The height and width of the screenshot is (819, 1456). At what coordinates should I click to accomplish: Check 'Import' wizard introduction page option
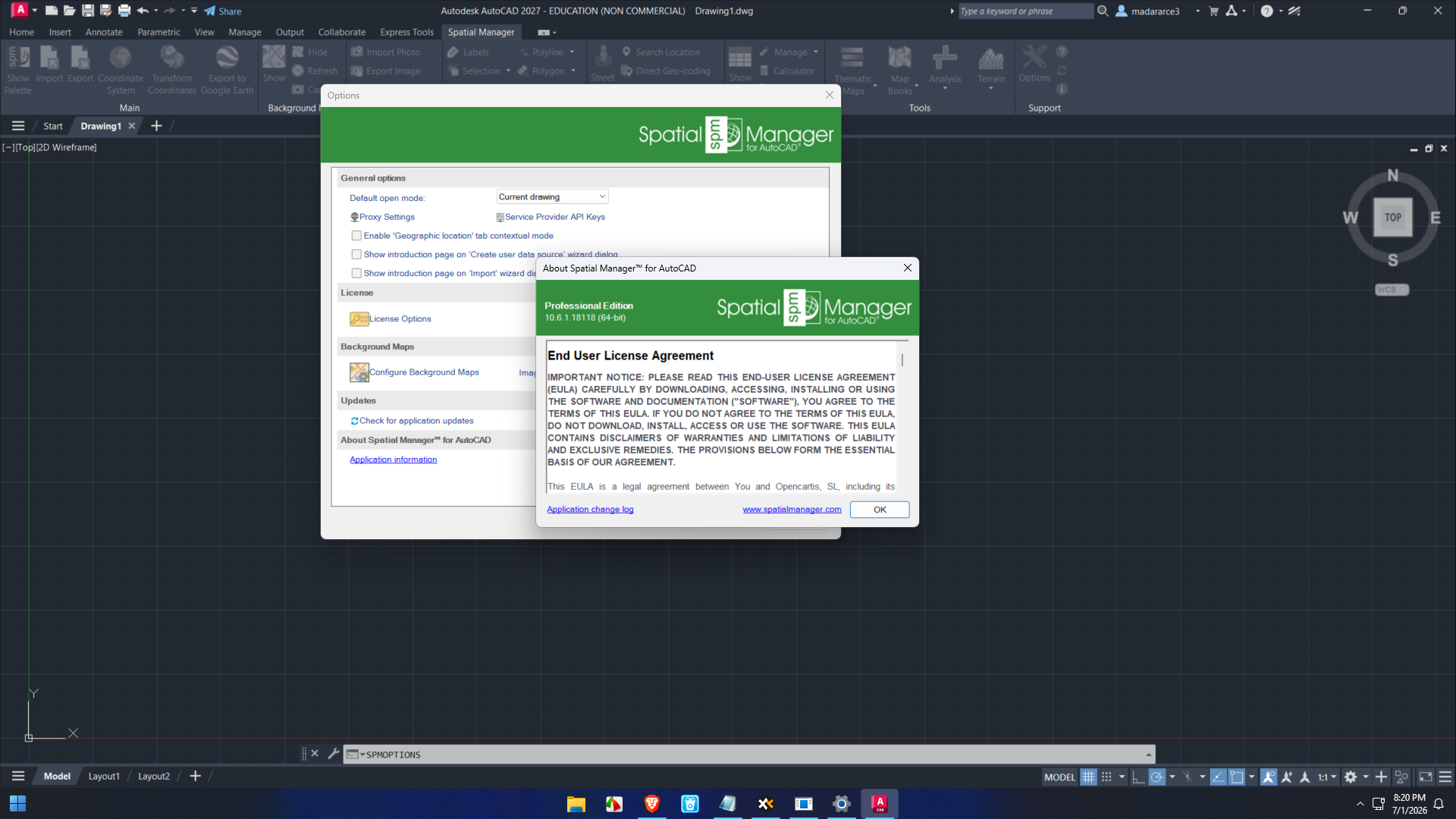pyautogui.click(x=356, y=274)
